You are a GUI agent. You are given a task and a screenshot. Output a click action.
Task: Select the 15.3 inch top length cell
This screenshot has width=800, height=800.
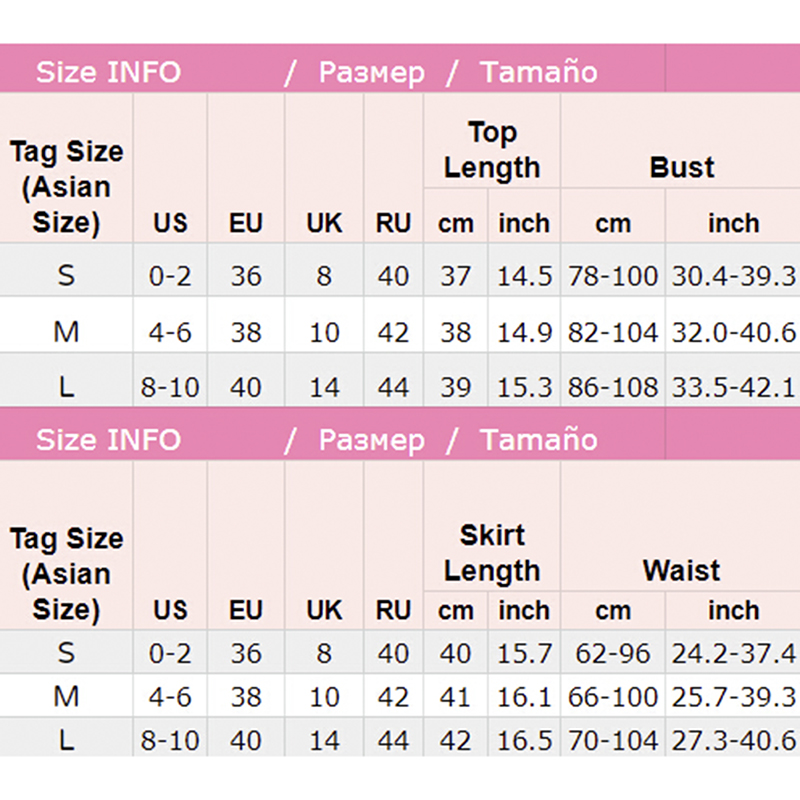(525, 386)
